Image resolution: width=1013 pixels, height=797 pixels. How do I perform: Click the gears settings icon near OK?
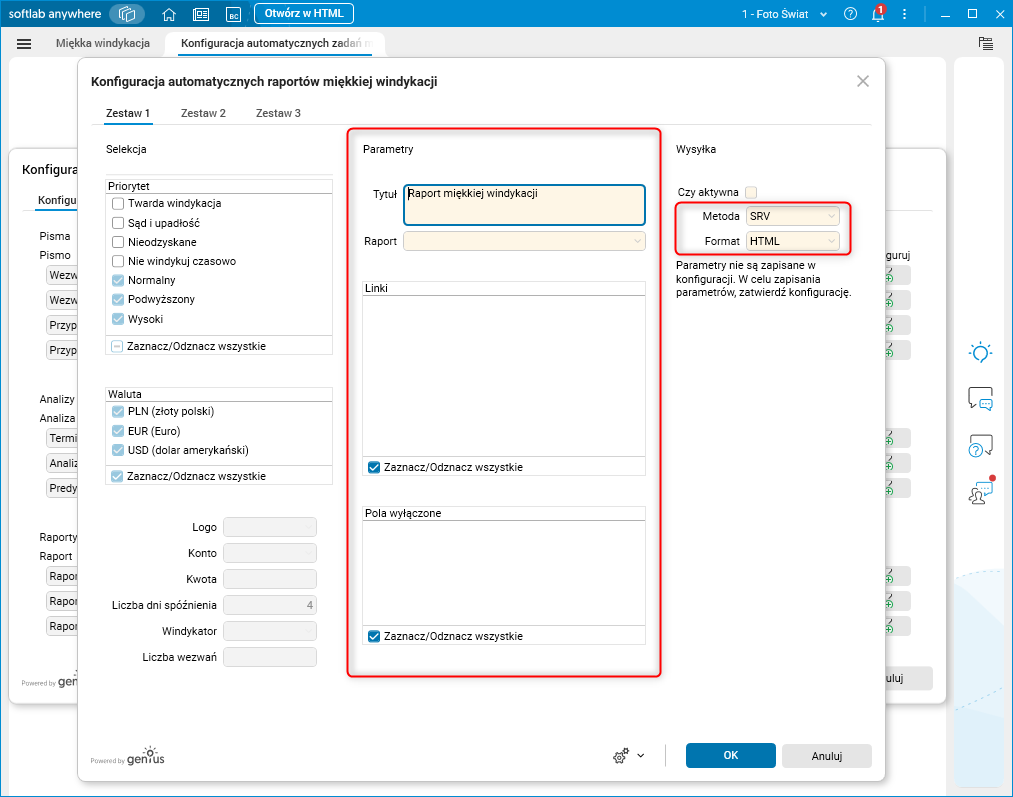621,756
